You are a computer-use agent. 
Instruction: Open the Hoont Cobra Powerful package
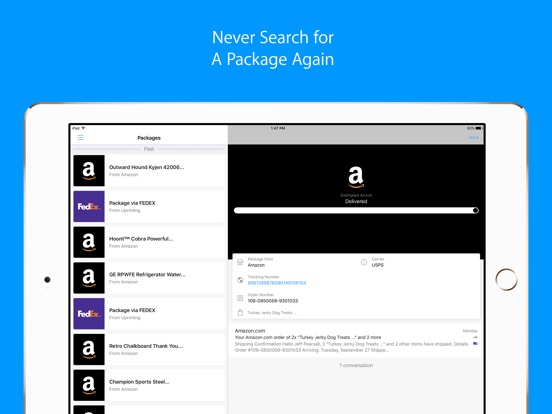click(149, 242)
